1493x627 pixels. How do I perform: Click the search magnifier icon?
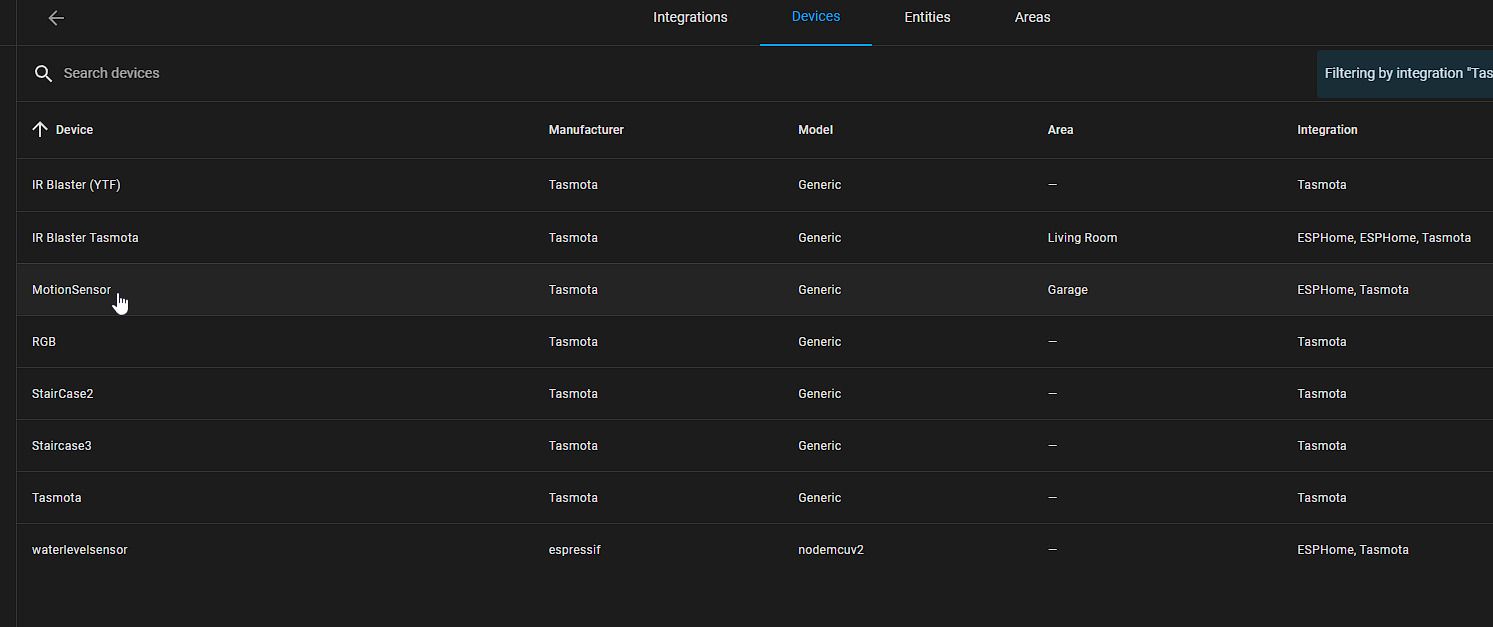coord(43,73)
